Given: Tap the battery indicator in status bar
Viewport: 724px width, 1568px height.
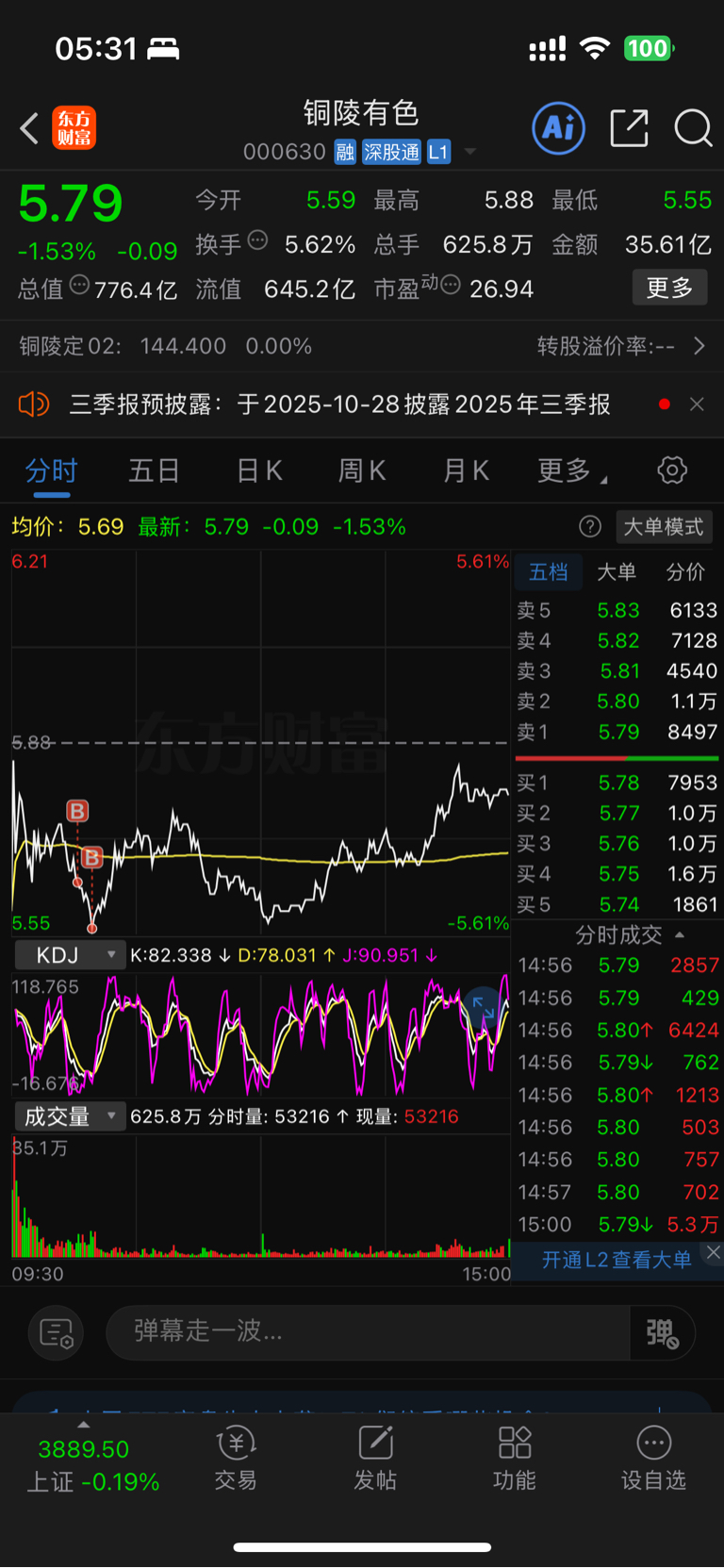Looking at the screenshot, I should coord(649,48).
